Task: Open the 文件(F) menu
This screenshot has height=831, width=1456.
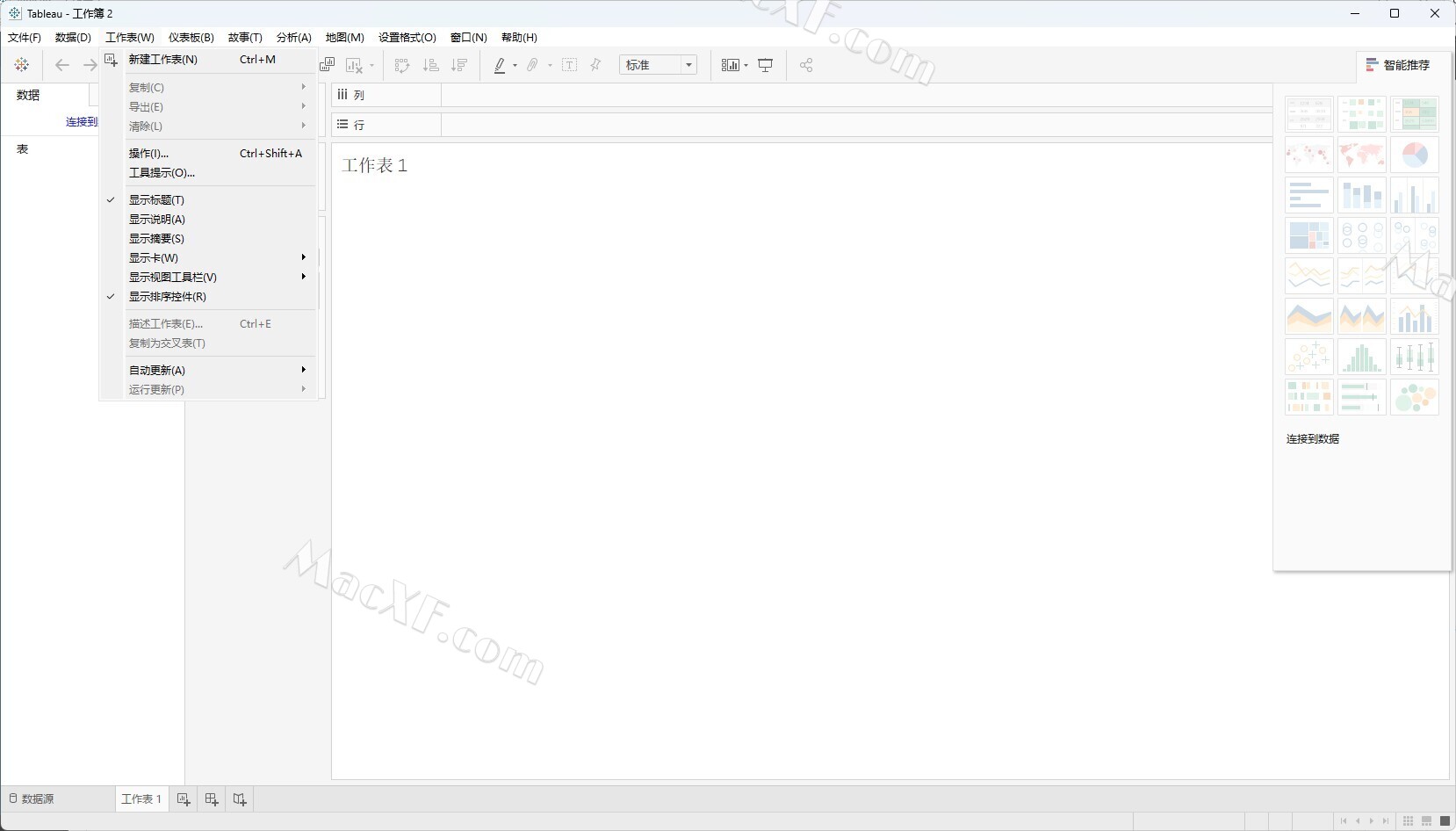Action: [25, 38]
